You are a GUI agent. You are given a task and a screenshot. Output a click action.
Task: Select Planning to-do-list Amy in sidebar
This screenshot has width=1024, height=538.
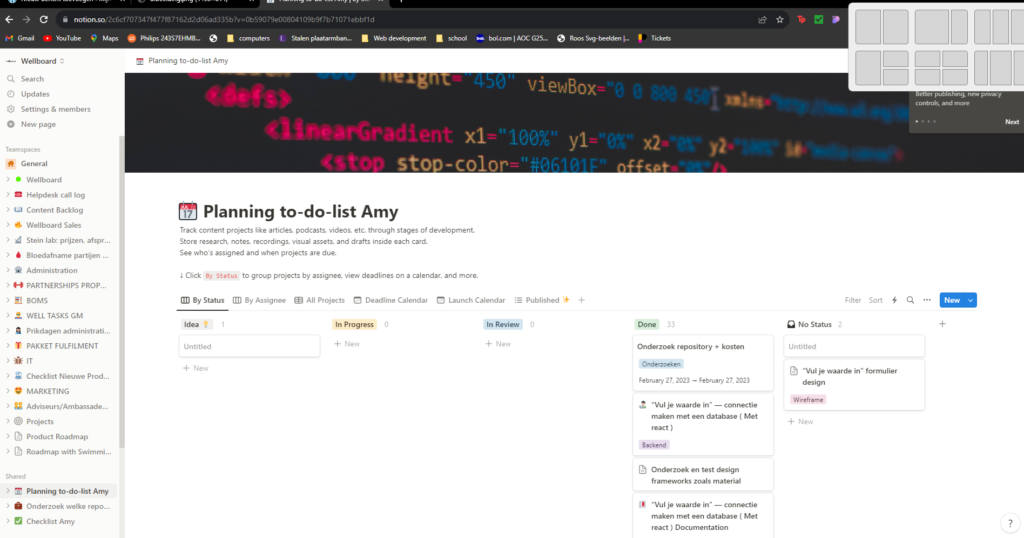coord(67,491)
